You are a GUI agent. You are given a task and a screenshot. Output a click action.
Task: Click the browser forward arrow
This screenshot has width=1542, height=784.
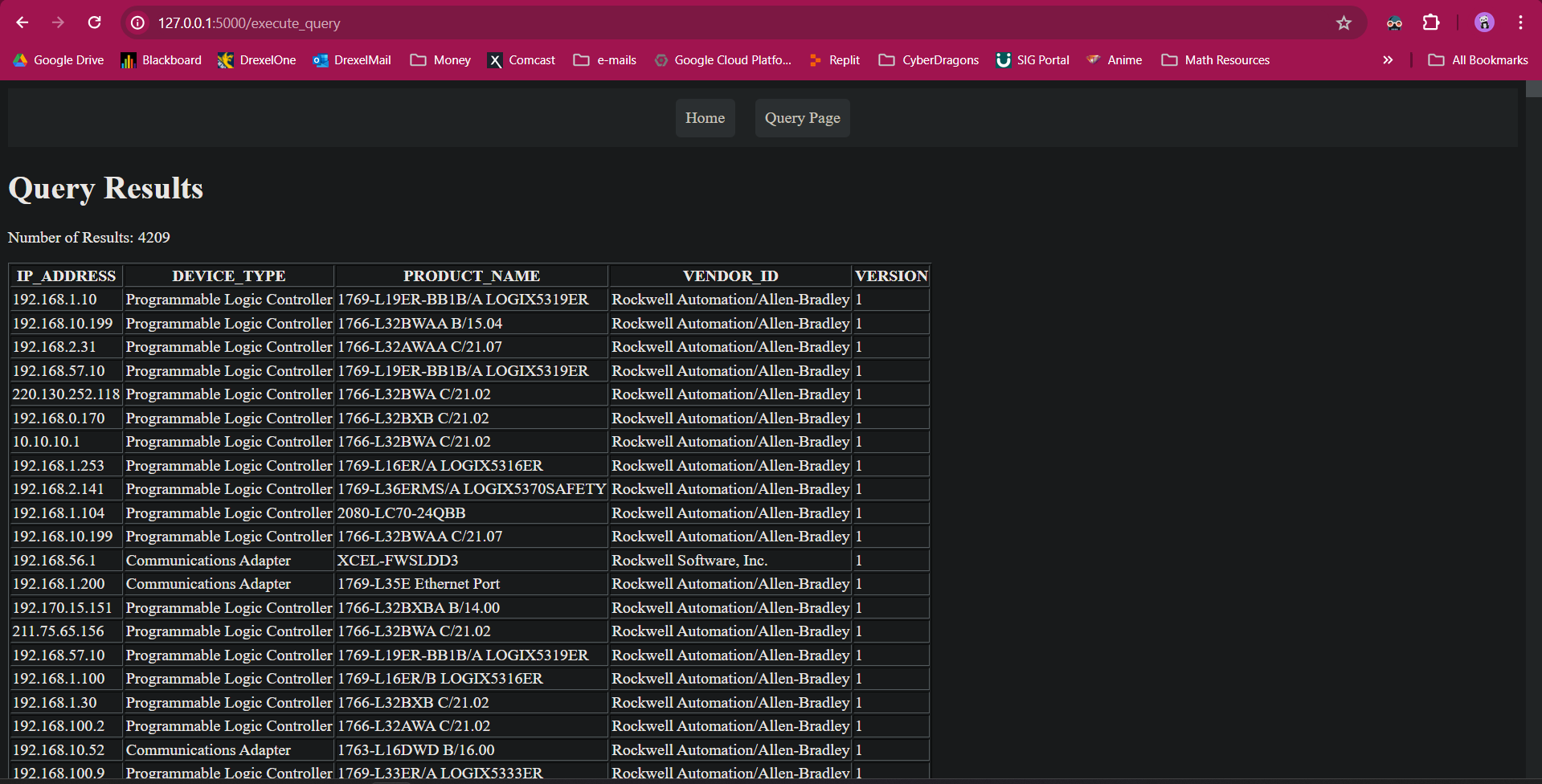pos(58,22)
